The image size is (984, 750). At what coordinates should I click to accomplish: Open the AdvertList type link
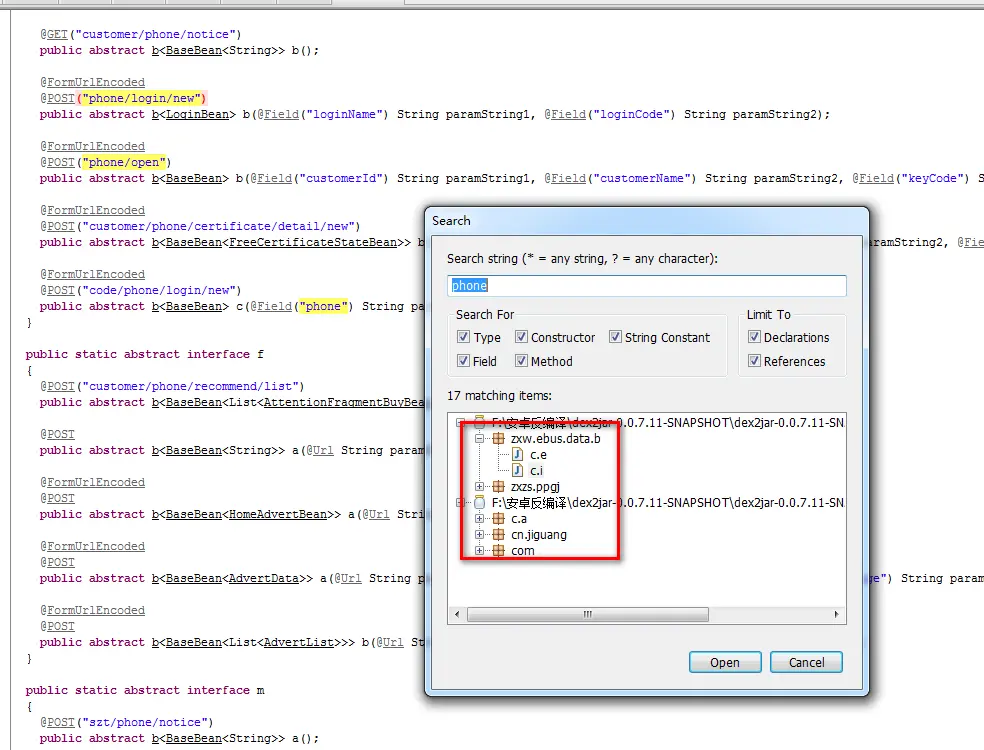click(x=299, y=642)
